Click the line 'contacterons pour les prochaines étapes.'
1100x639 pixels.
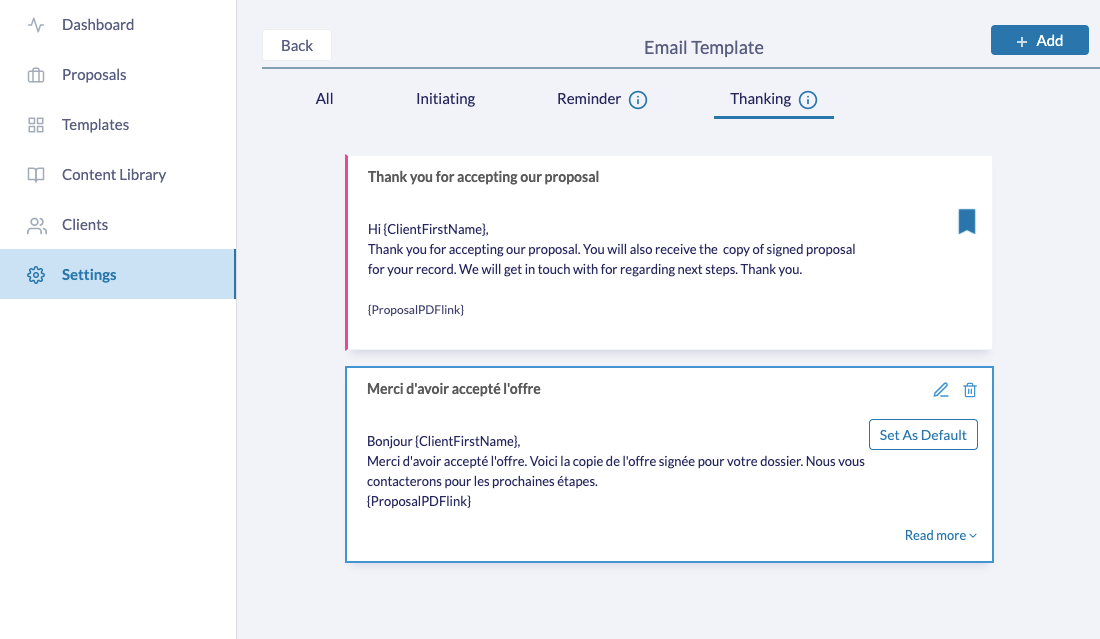[x=483, y=481]
